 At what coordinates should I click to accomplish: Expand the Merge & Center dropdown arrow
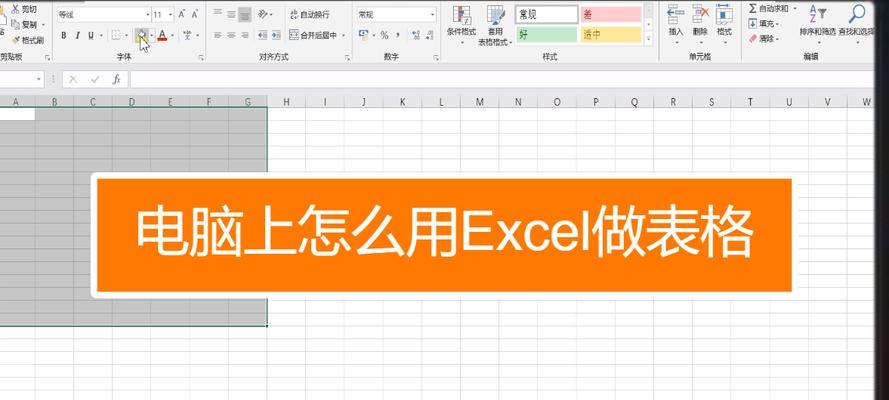pos(344,36)
